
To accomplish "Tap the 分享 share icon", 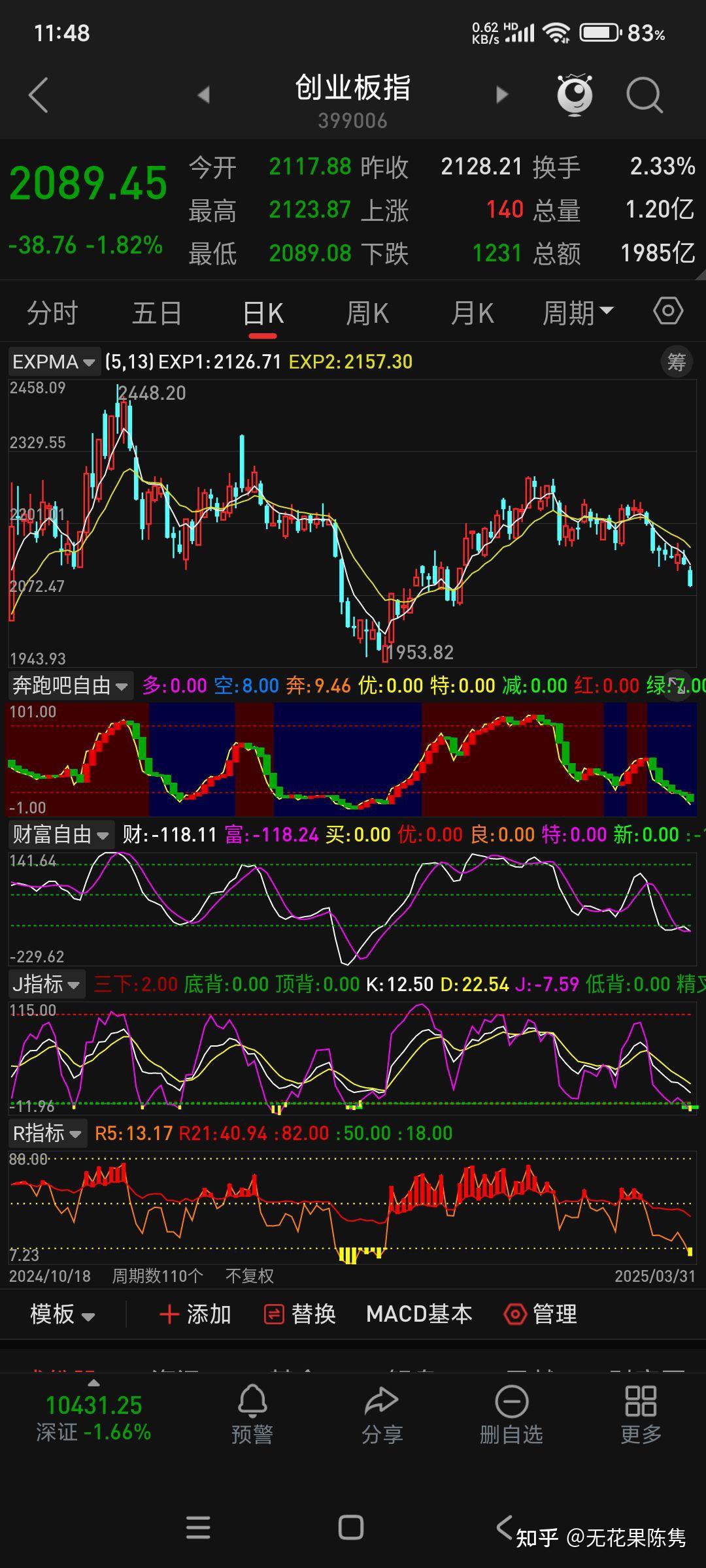I will pos(382,1416).
